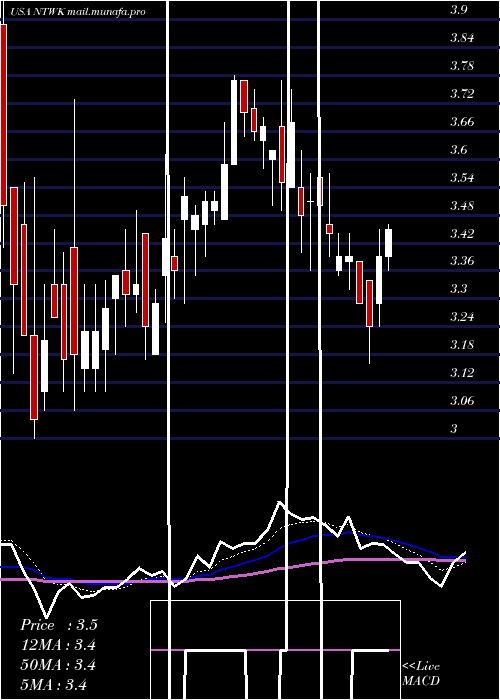Screen dimensions: 500x700
Task: Select the last white candlestick near 3.42
Action: (388, 243)
